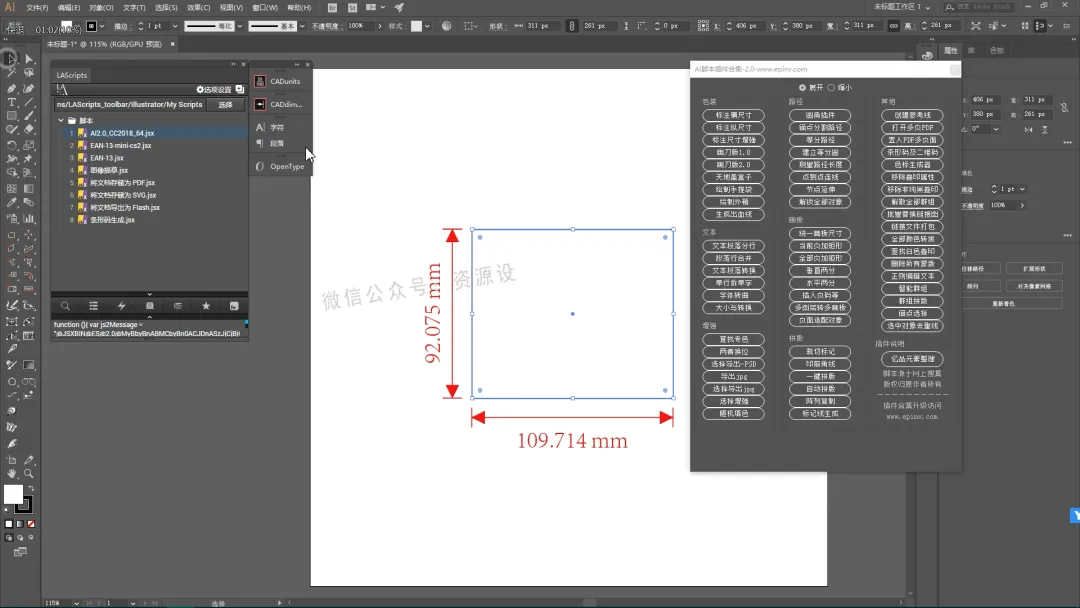This screenshot has width=1080, height=608.
Task: Click the lightning bolt icon in LAScripts panel
Action: [121, 306]
